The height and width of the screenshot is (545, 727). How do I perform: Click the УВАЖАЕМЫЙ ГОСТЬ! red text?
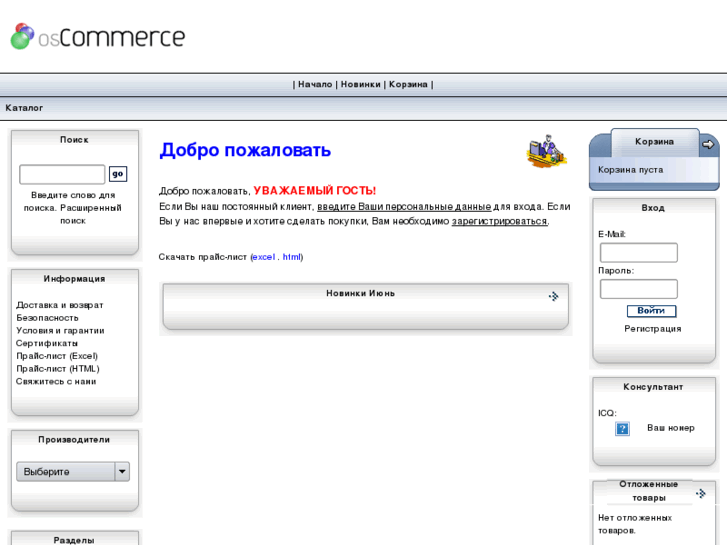point(314,191)
